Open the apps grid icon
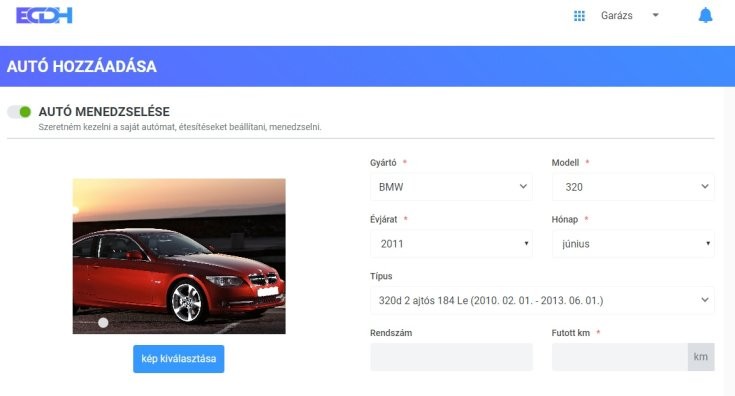The width and height of the screenshot is (735, 396). [579, 16]
